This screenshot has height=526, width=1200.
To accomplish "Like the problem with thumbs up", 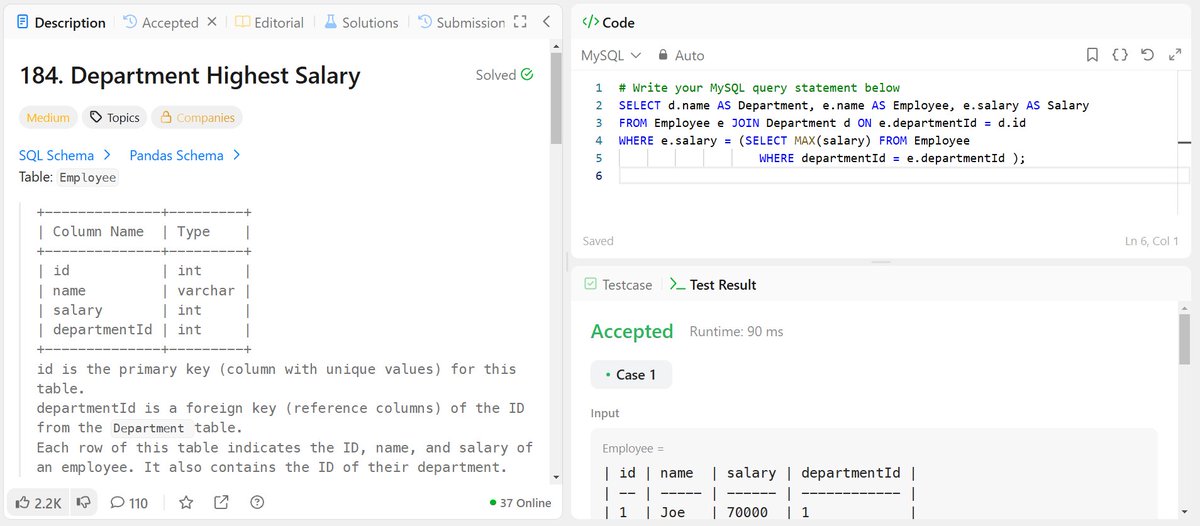I will point(39,502).
